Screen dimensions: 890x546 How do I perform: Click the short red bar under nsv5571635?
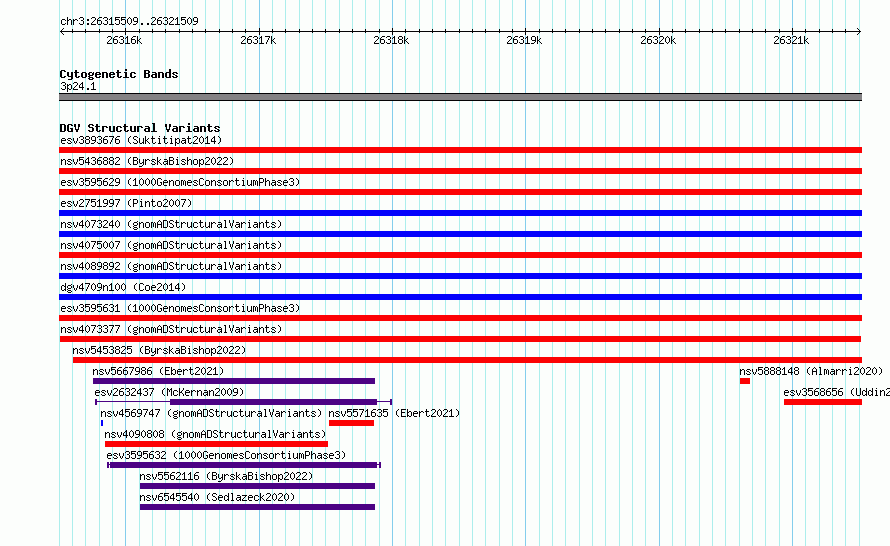pyautogui.click(x=351, y=423)
